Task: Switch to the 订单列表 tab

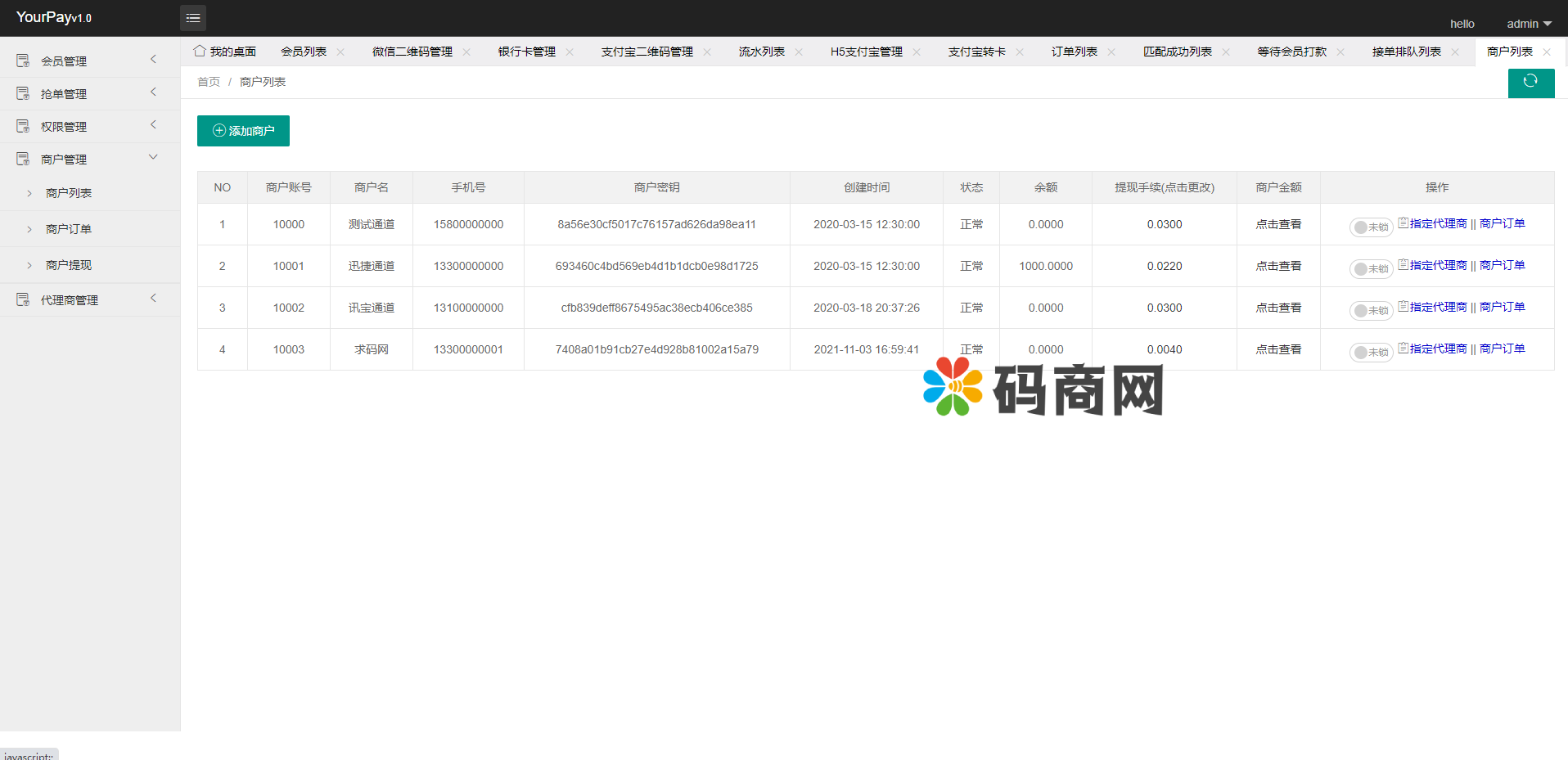Action: pyautogui.click(x=1075, y=51)
